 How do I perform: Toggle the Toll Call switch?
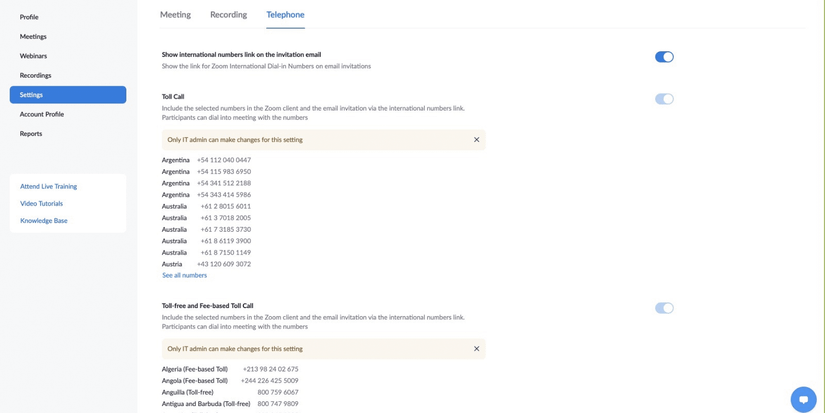point(664,99)
